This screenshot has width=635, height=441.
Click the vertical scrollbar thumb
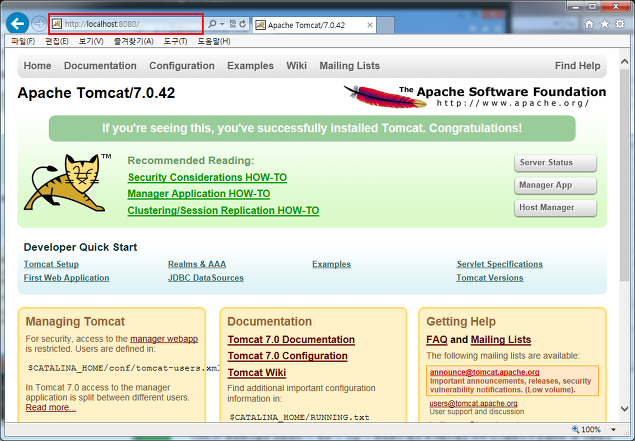coord(624,175)
